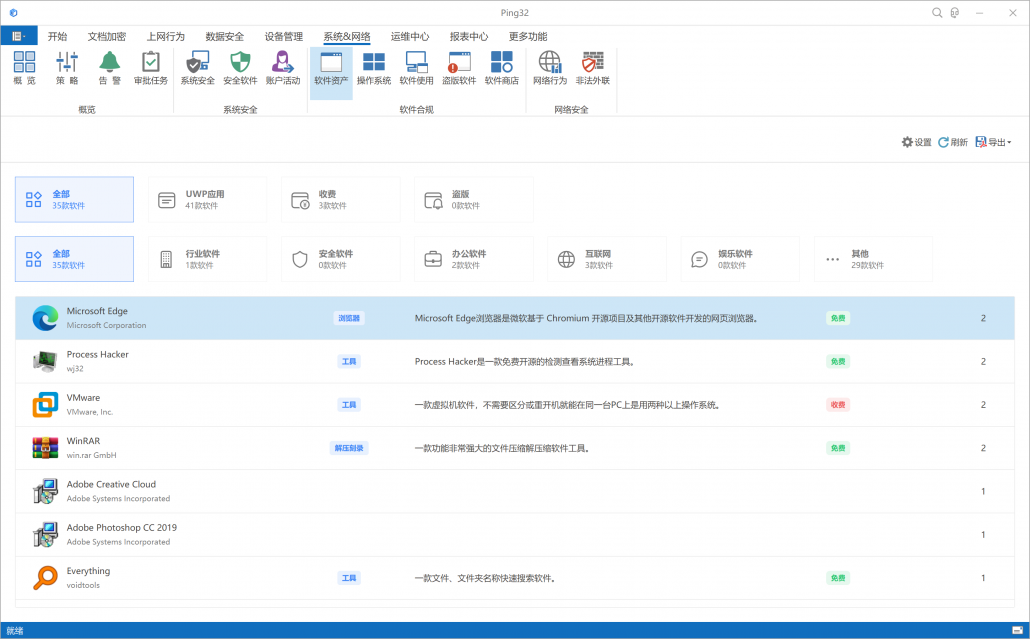Open the 账户活动 account activity icon

[282, 68]
